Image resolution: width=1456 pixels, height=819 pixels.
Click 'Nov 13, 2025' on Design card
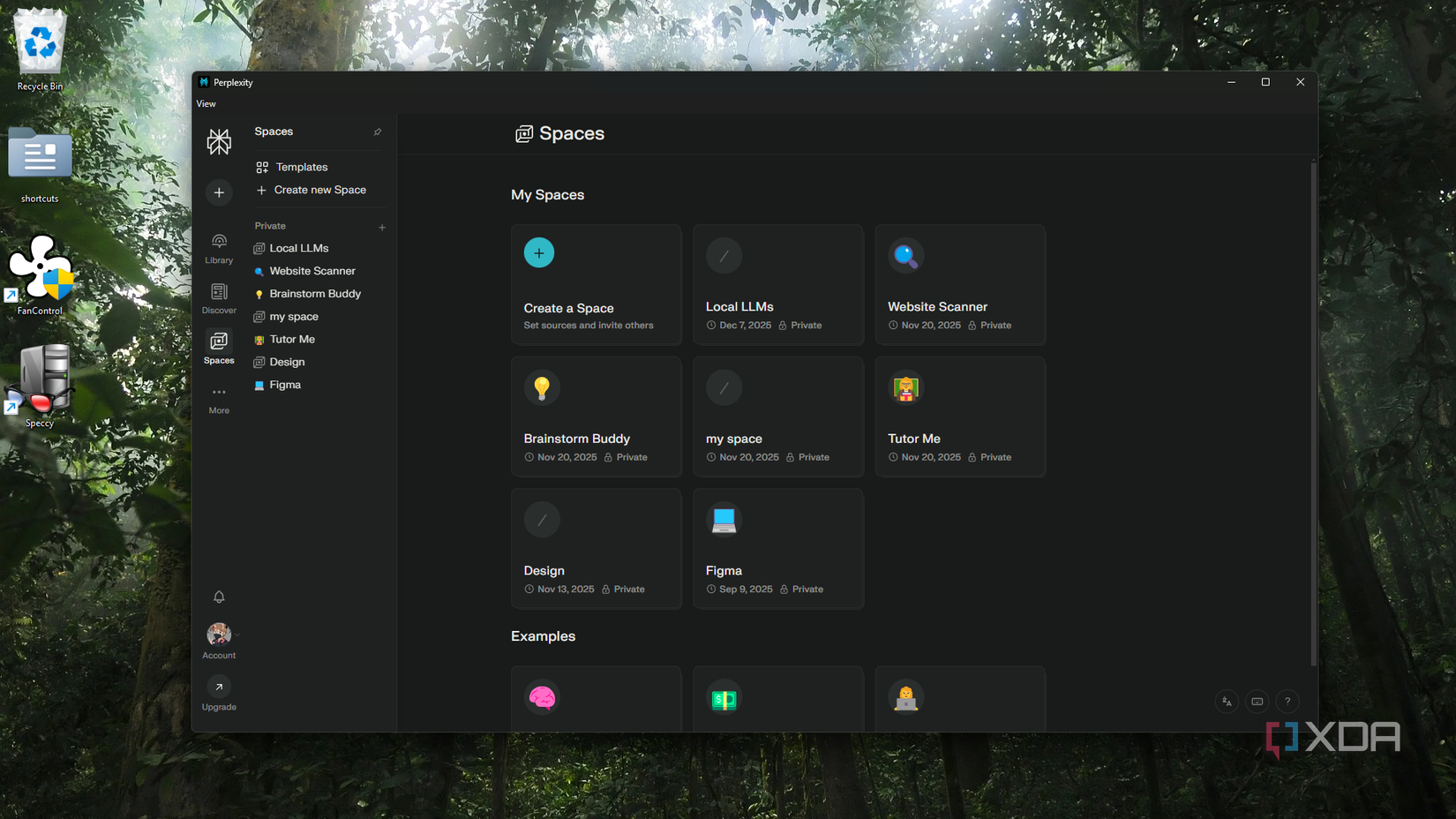[x=566, y=590]
